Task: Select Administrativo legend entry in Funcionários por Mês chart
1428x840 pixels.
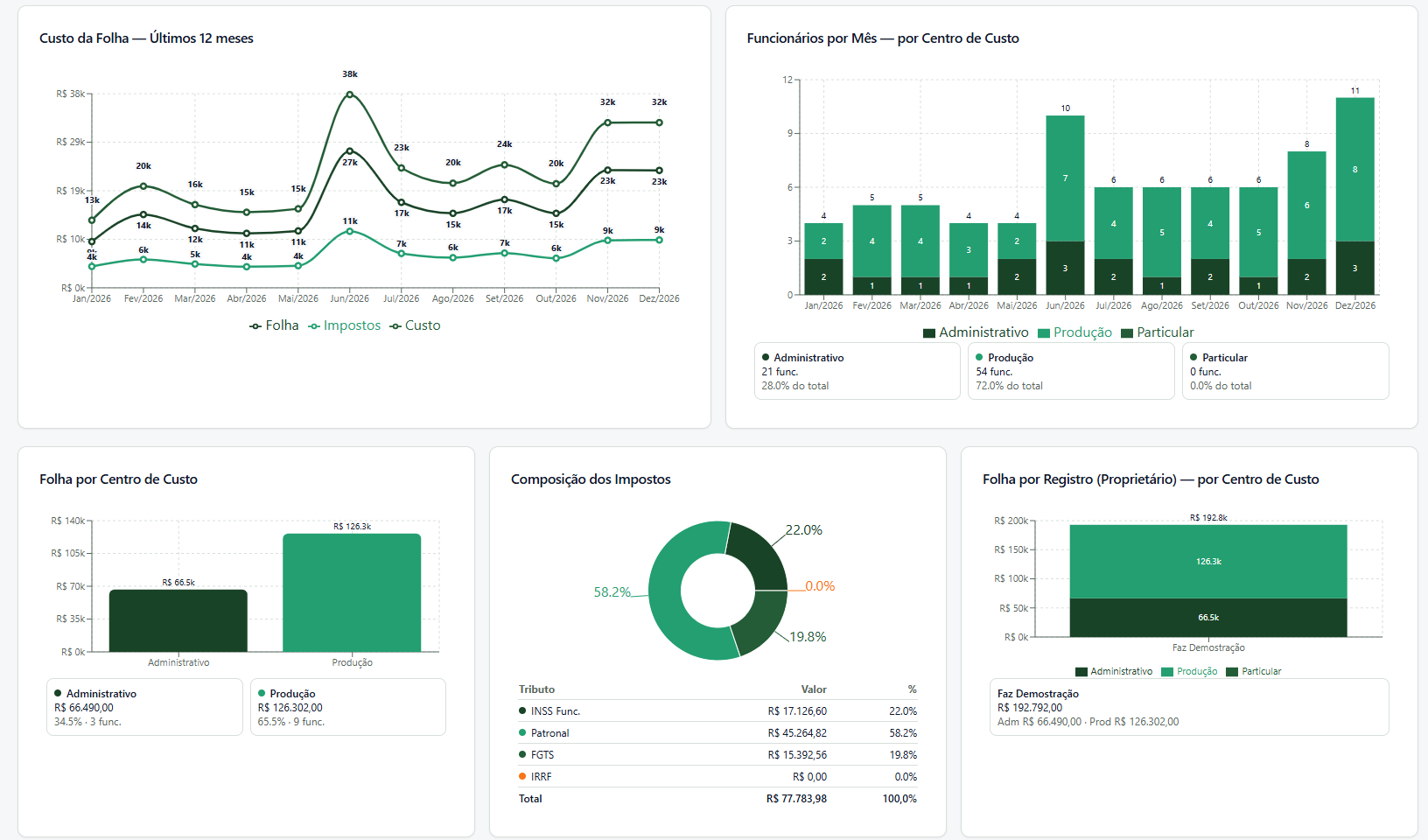Action: 976,332
